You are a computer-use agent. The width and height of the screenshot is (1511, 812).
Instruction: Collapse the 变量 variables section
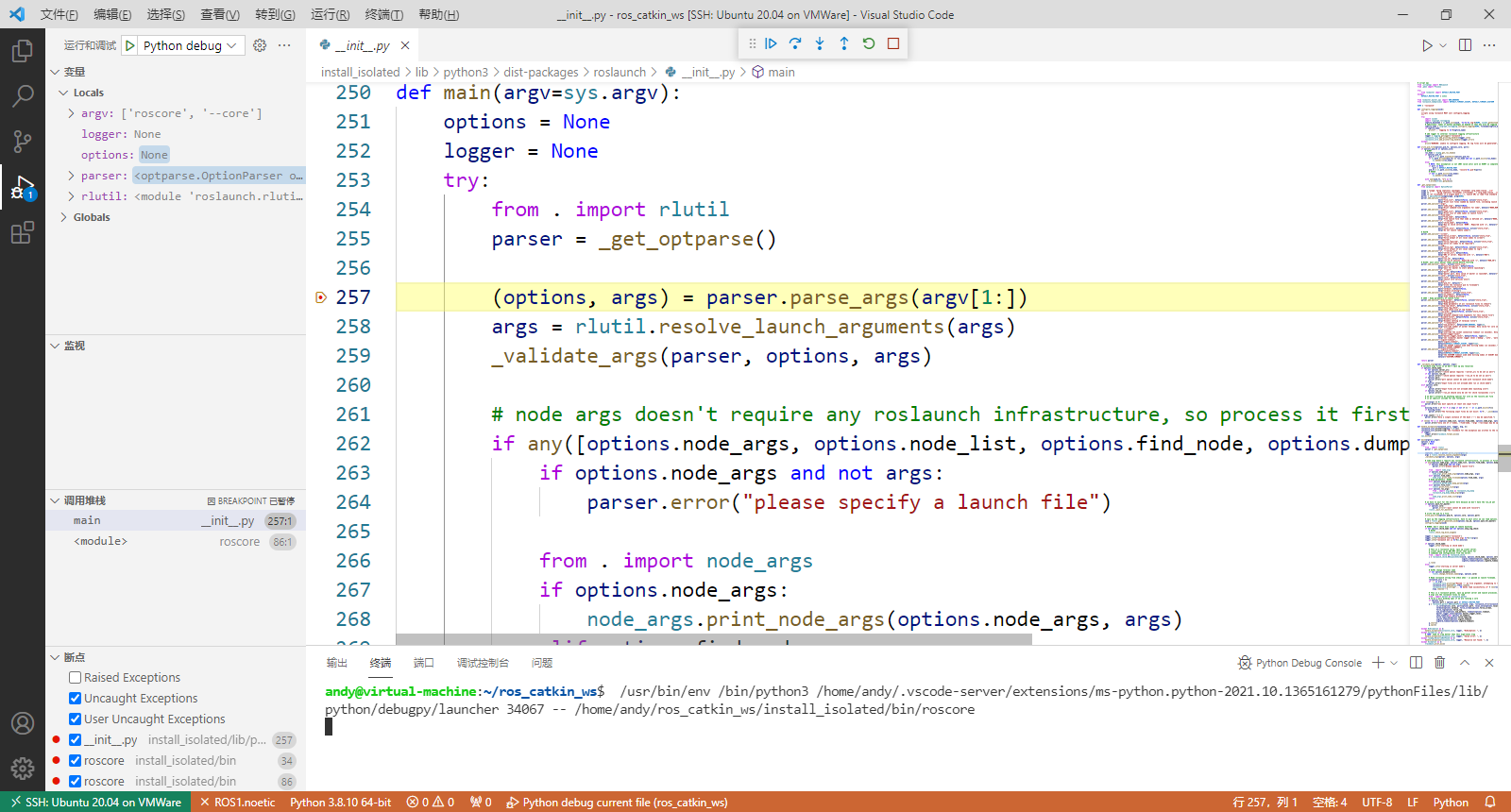[55, 72]
